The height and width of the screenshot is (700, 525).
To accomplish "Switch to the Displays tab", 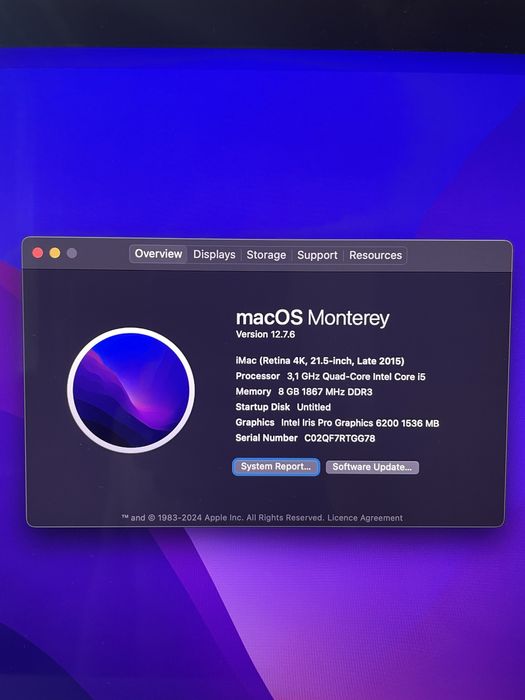I will 214,254.
